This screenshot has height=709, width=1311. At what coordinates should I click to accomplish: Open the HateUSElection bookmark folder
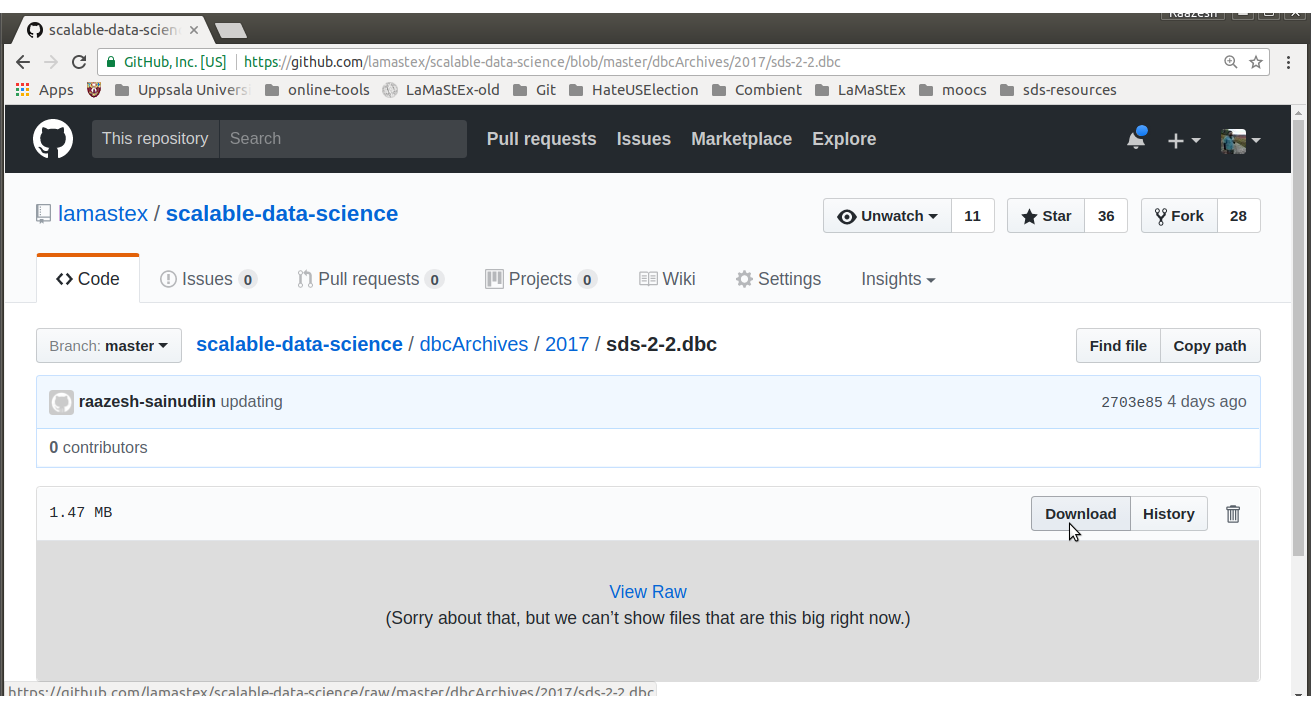[633, 90]
